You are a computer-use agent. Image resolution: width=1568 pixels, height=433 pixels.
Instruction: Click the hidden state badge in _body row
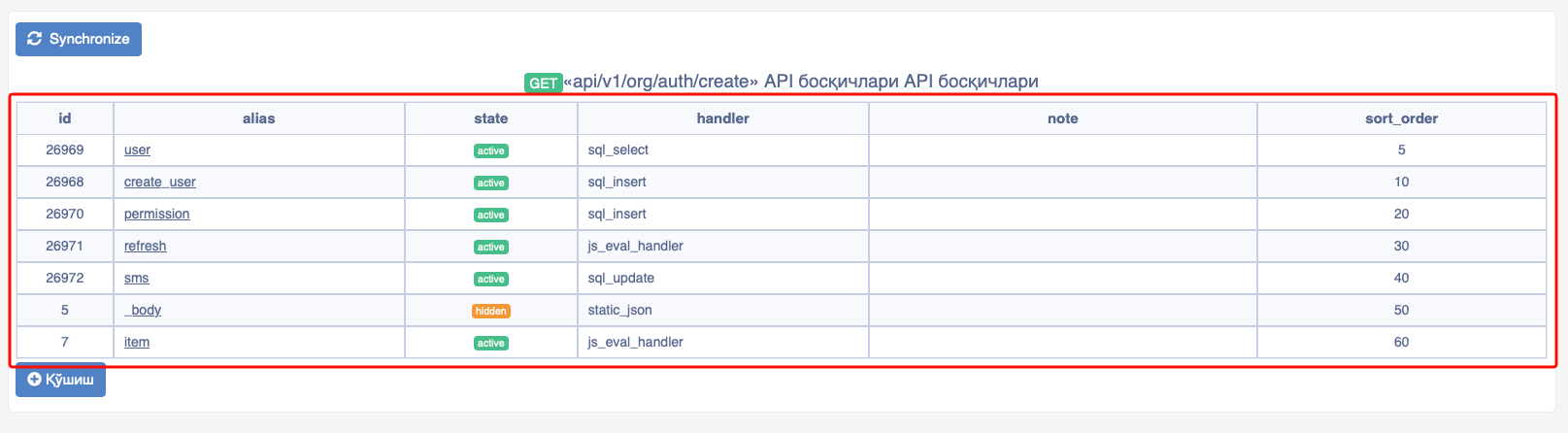491,311
